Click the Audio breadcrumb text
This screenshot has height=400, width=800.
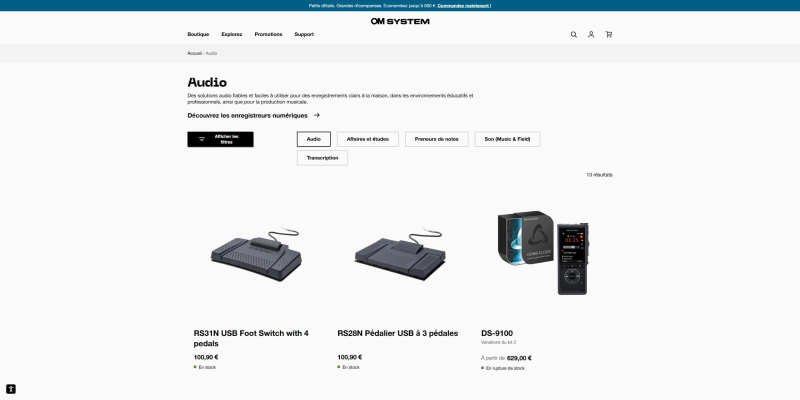pos(211,53)
